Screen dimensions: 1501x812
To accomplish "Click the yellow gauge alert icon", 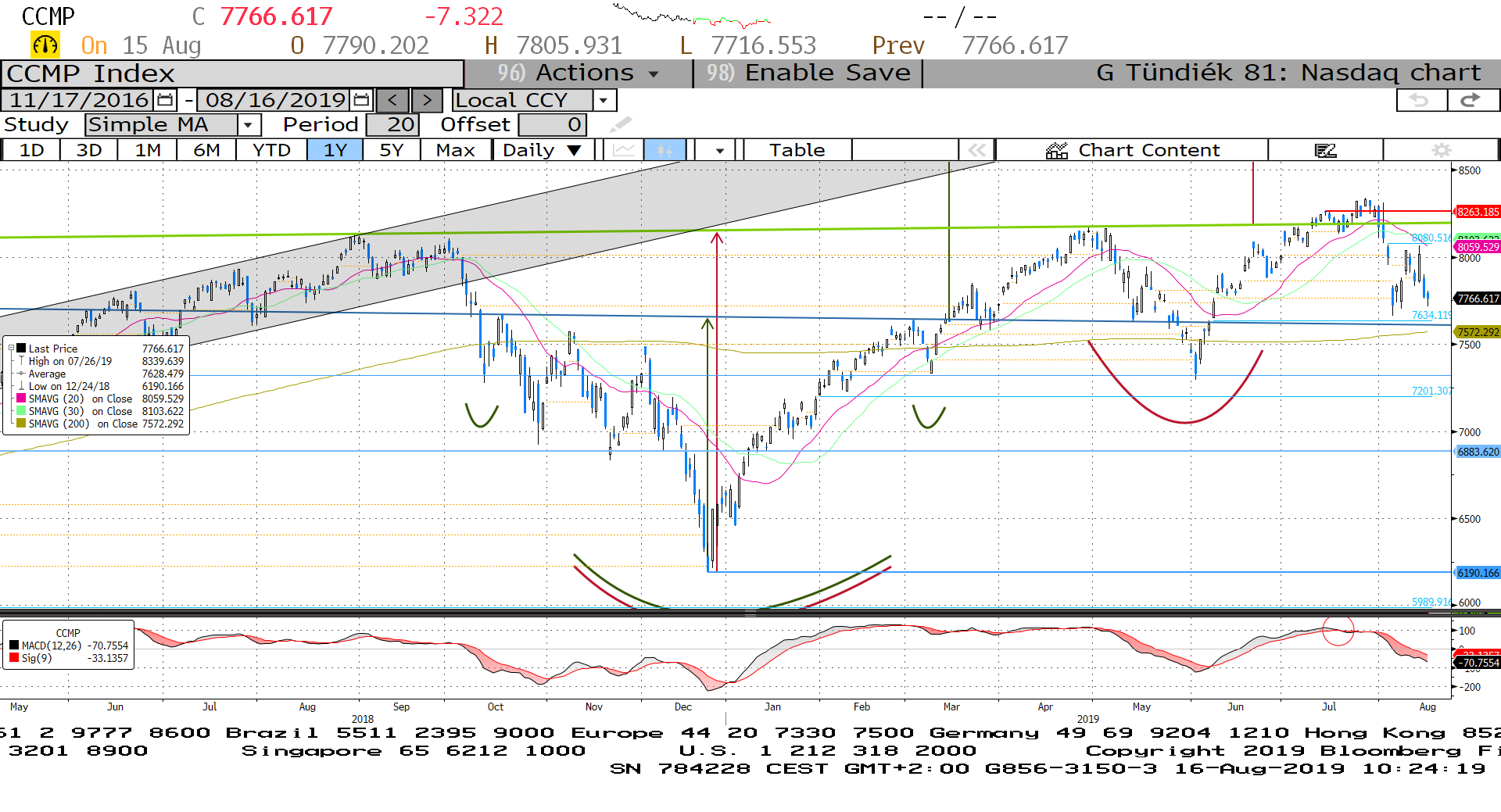I will [x=45, y=45].
